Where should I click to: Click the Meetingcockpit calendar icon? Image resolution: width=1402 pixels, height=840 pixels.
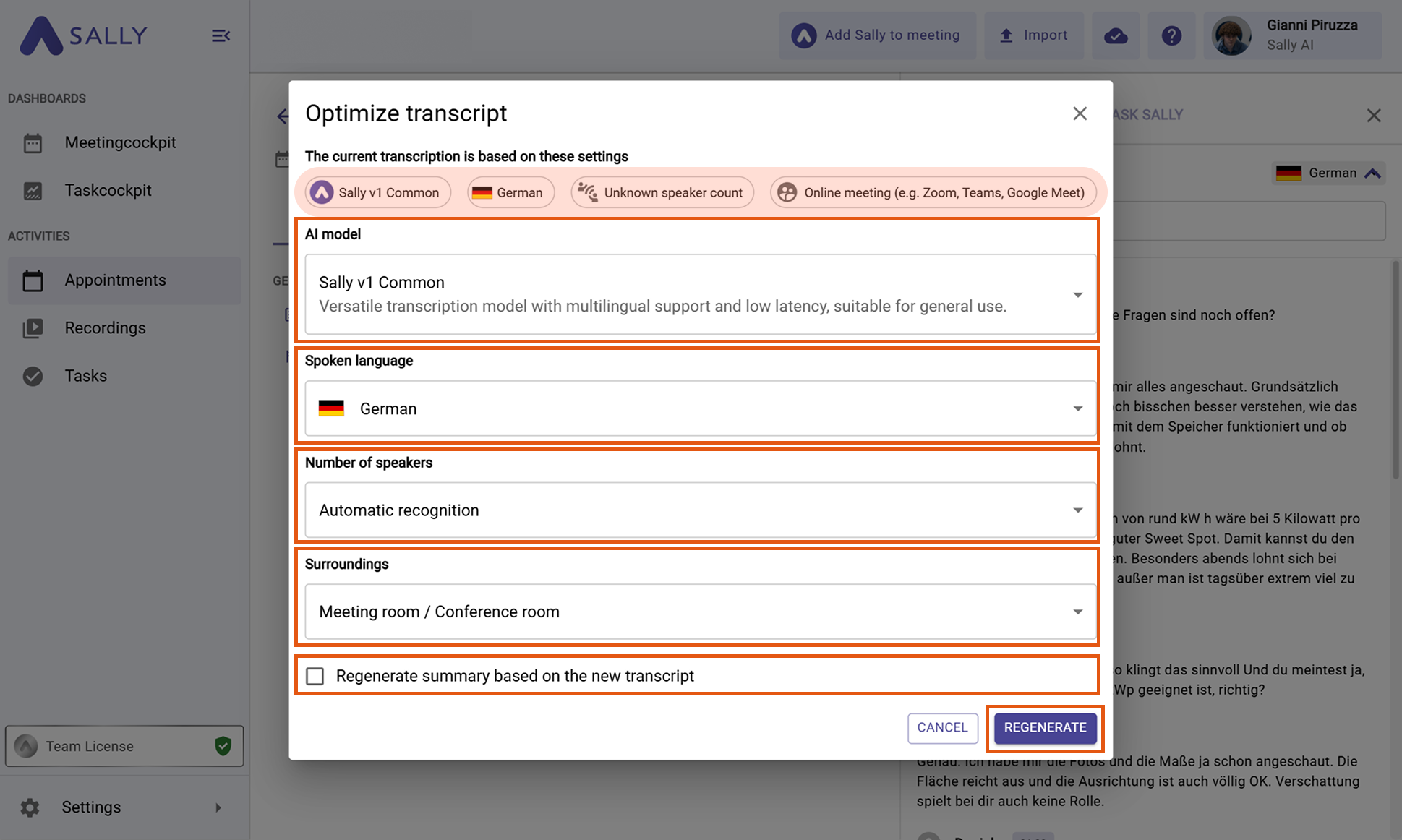point(33,143)
